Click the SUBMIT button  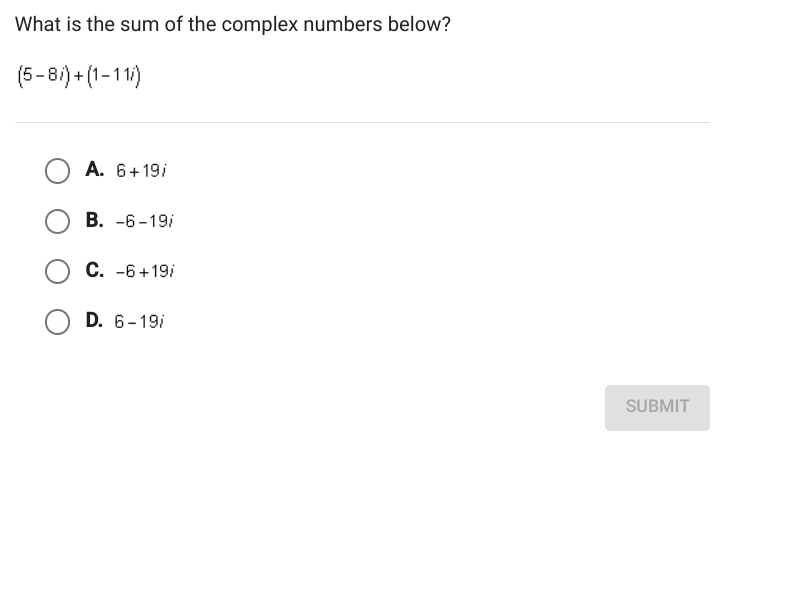tap(657, 407)
